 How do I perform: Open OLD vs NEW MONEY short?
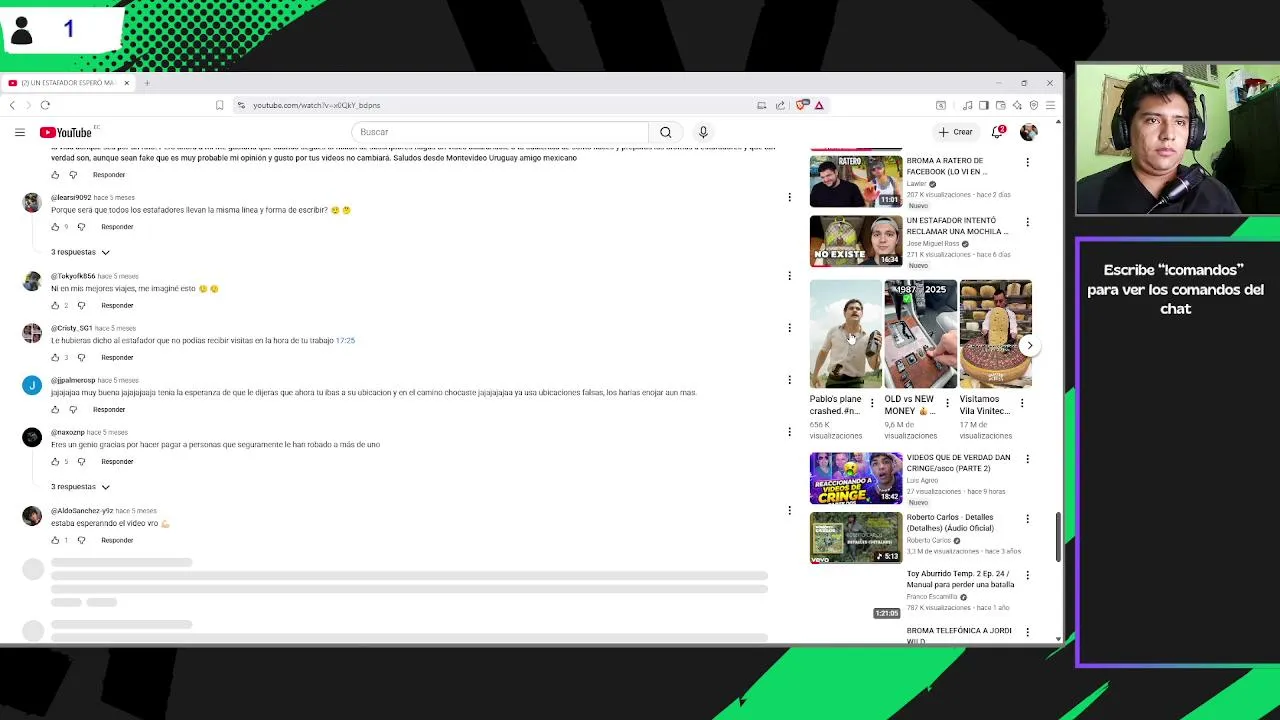click(920, 334)
